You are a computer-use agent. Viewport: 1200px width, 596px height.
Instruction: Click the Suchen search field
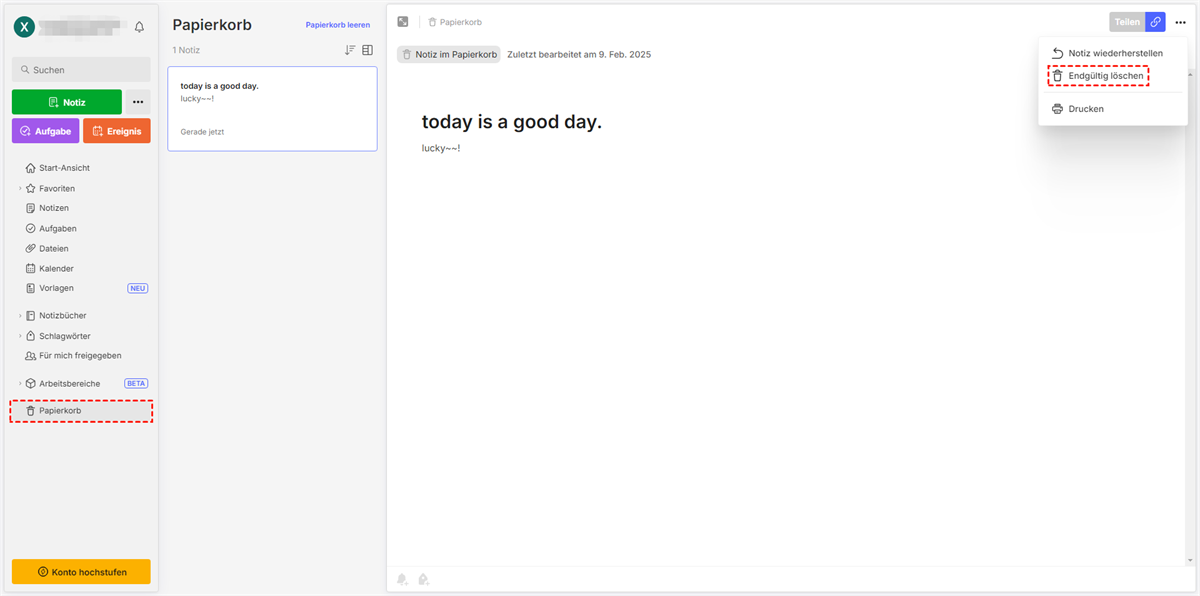[x=81, y=70]
